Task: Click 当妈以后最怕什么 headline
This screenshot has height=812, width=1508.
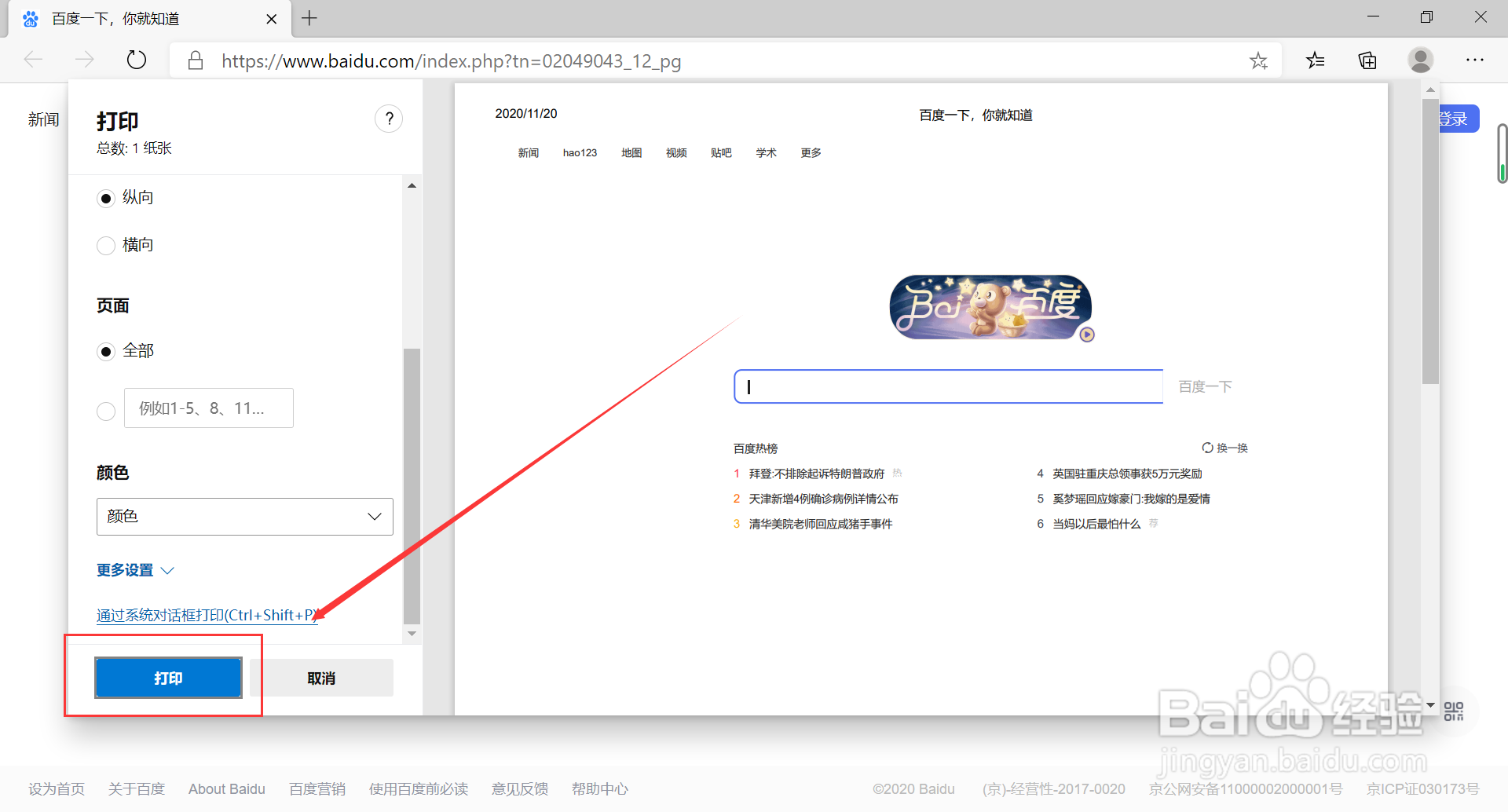Action: (x=1096, y=524)
